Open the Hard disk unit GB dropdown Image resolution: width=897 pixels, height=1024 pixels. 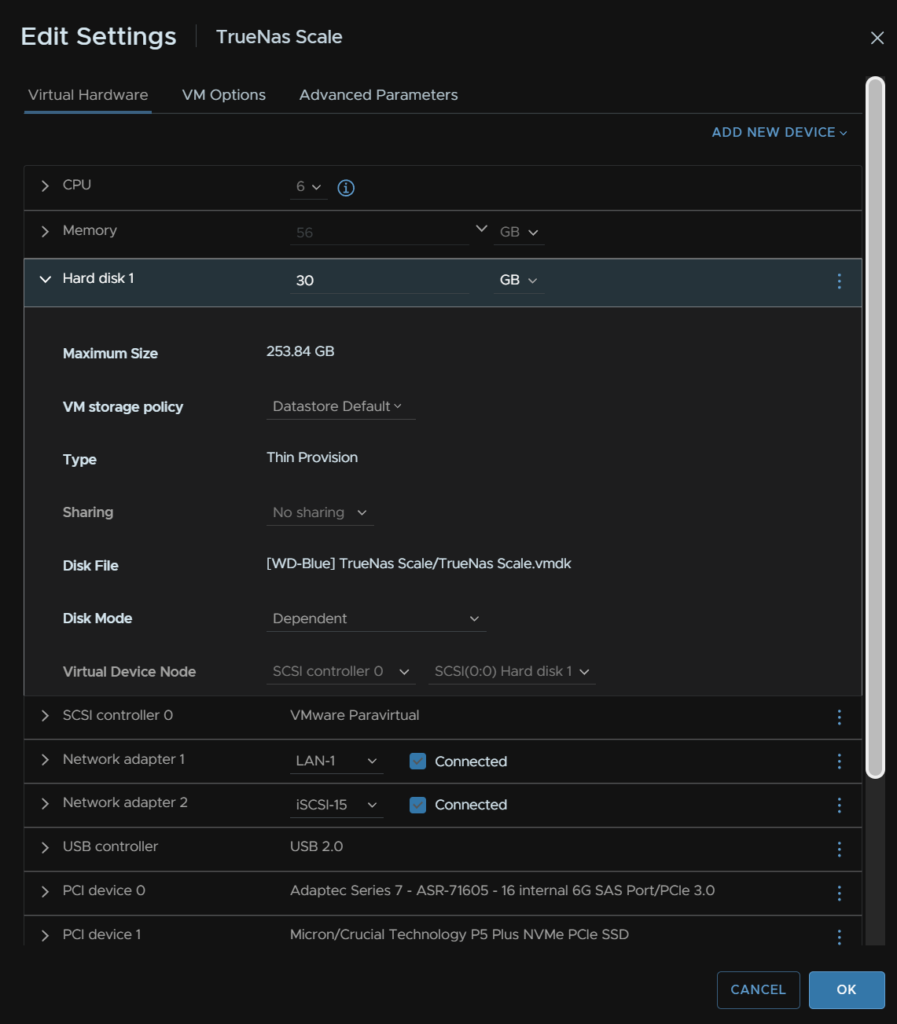coord(518,280)
